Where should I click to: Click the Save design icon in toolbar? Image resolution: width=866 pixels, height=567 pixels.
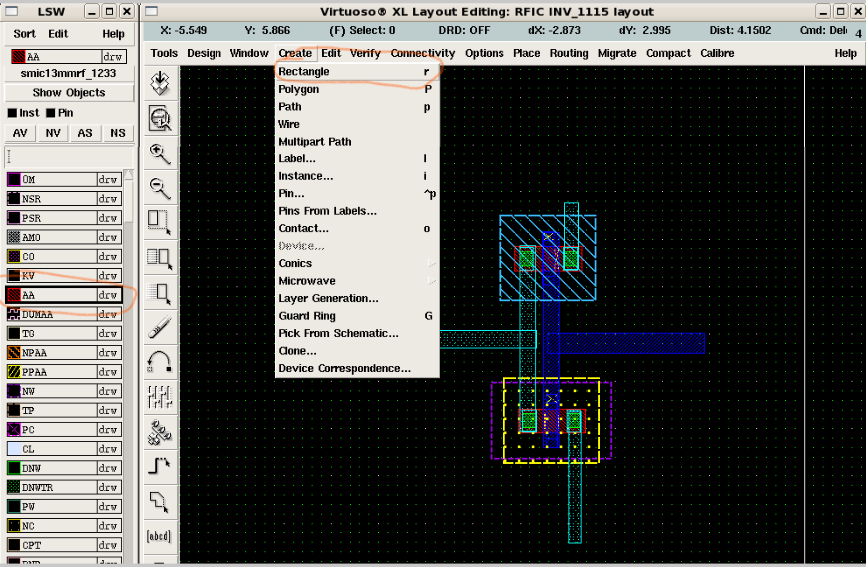click(160, 83)
